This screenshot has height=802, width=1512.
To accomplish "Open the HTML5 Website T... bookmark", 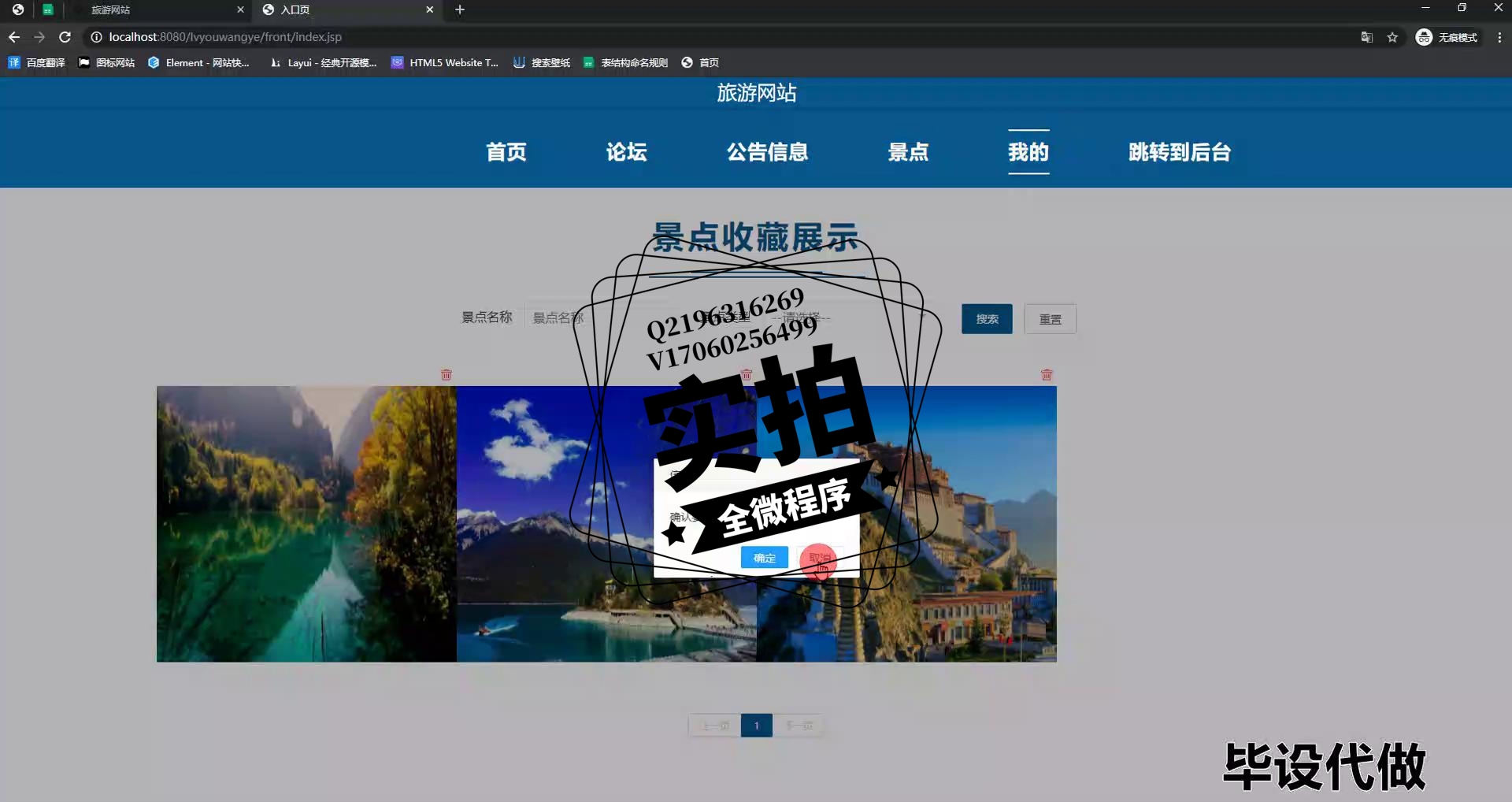I will pos(445,62).
